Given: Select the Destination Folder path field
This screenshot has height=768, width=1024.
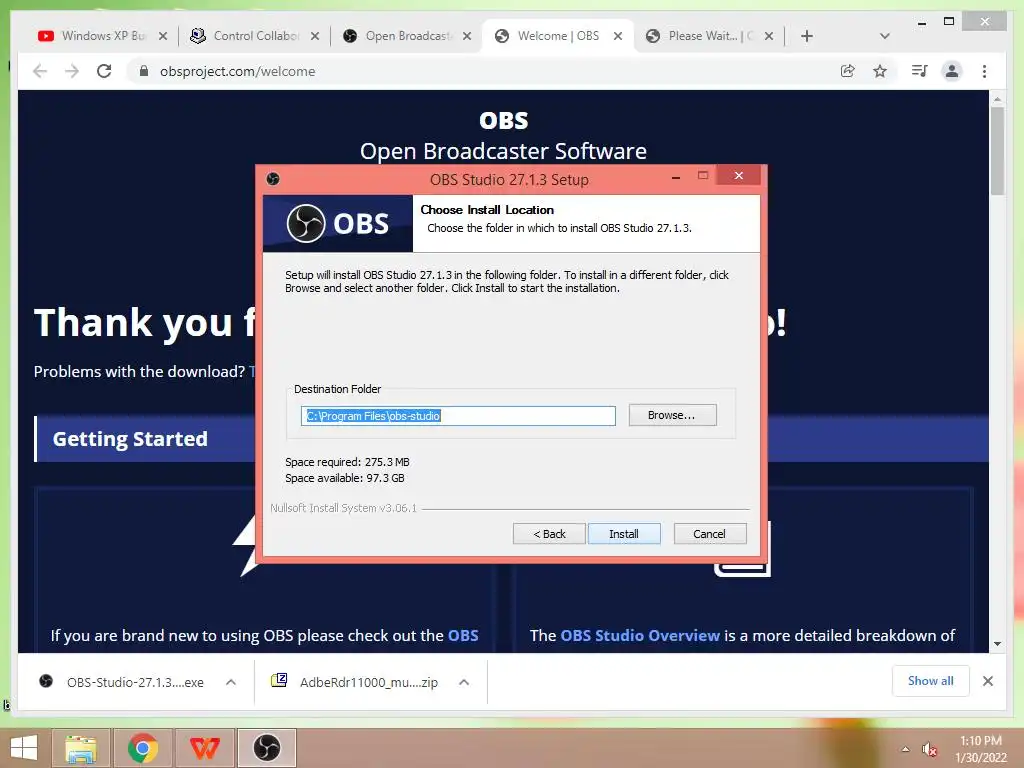Looking at the screenshot, I should pos(458,416).
